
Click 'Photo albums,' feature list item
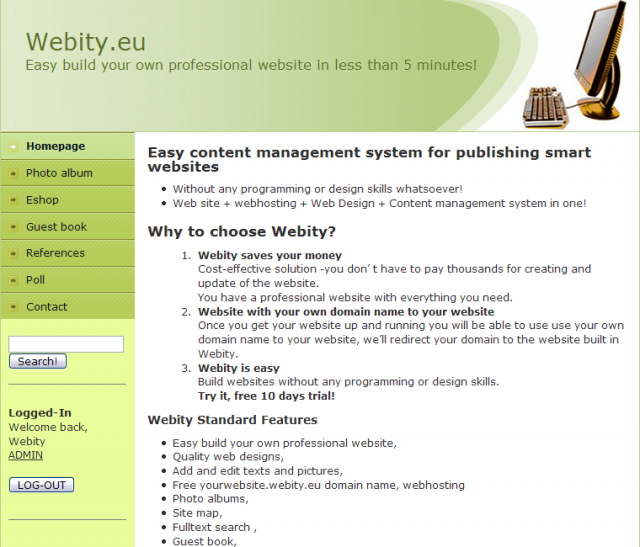(x=210, y=499)
